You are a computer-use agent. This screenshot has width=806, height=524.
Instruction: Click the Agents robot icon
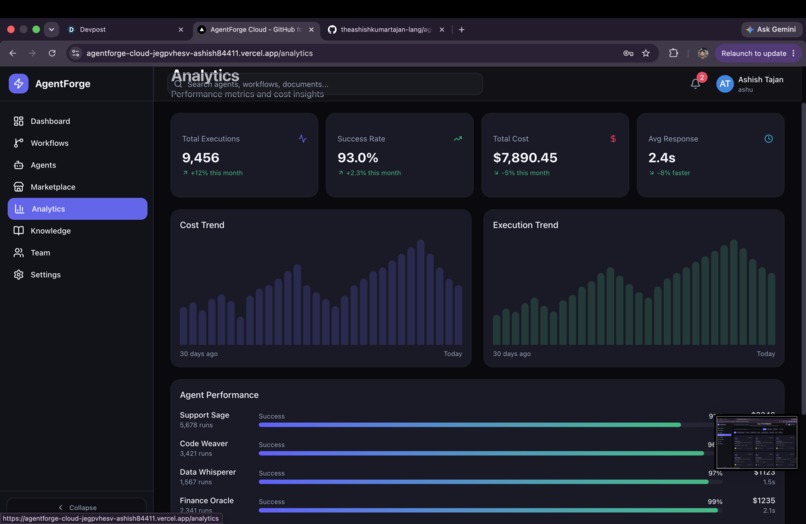[19, 165]
